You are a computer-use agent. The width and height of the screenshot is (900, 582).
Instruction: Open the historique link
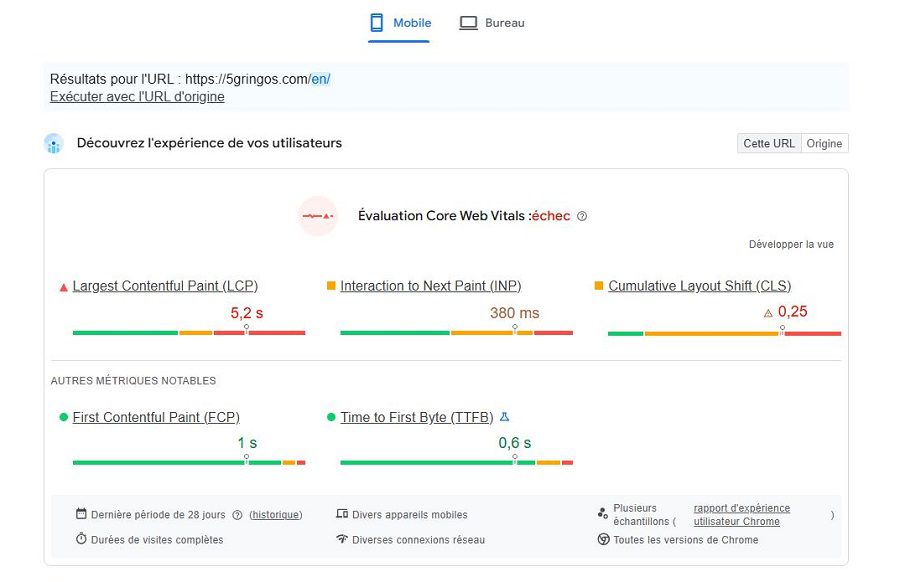276,515
